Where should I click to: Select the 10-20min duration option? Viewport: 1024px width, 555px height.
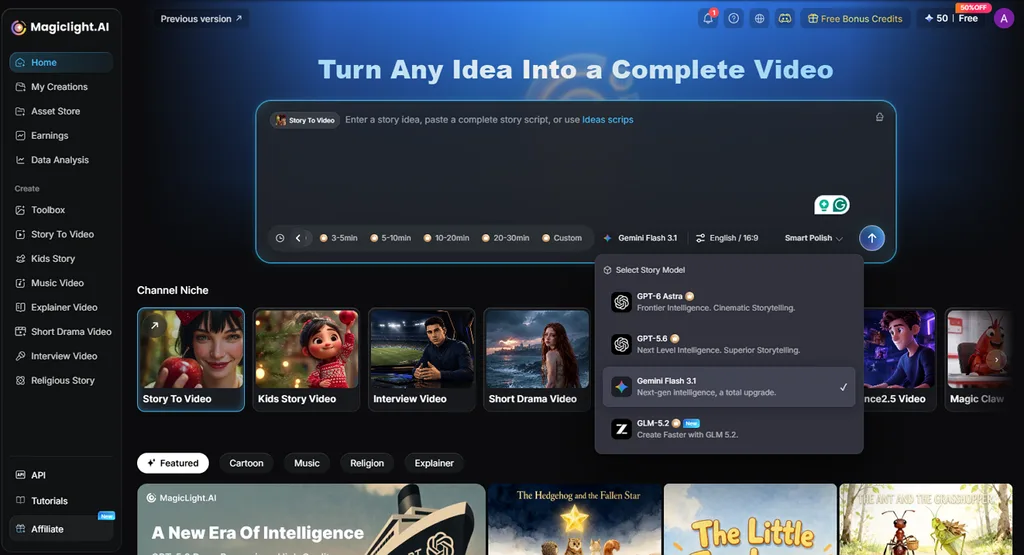click(x=447, y=238)
